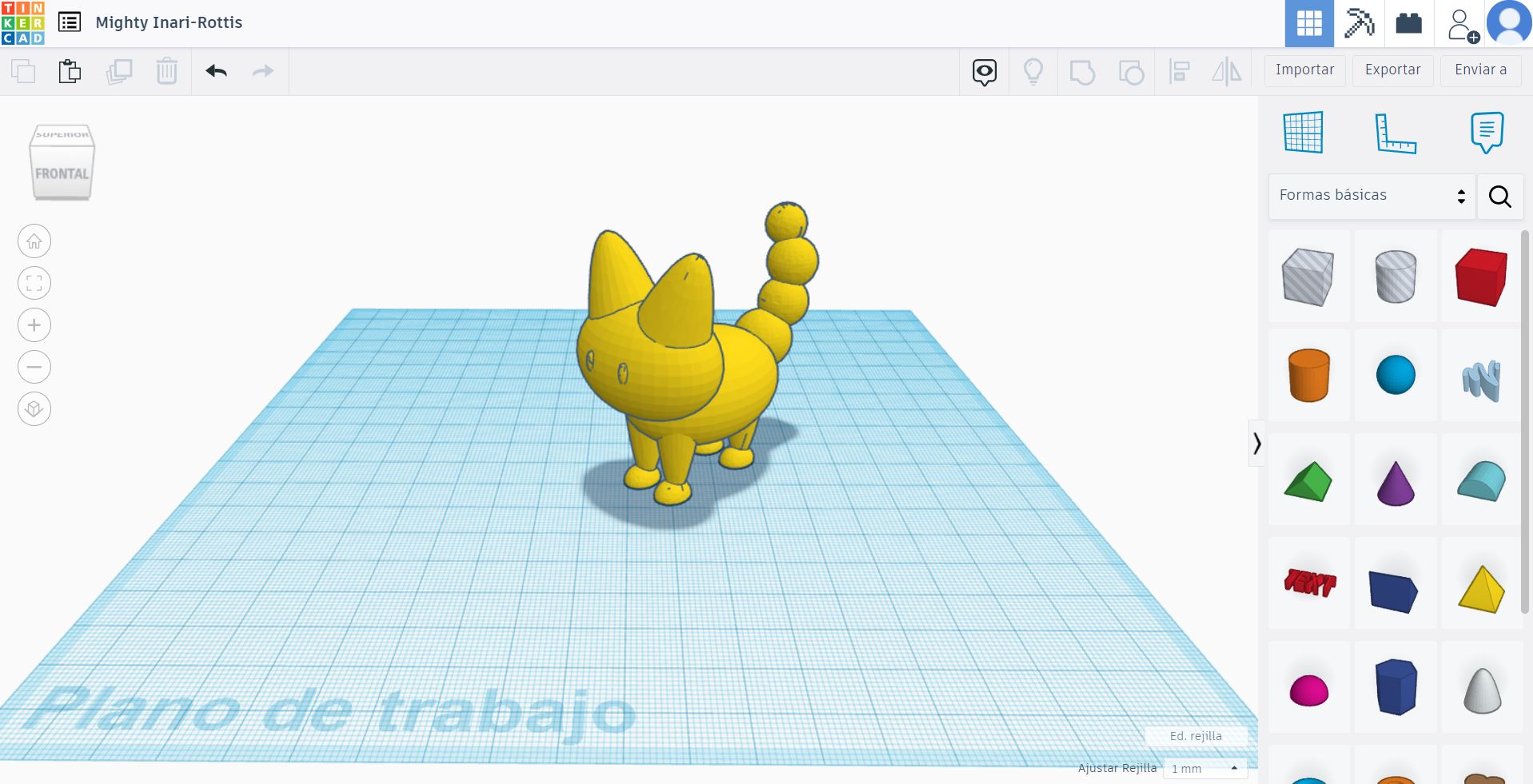Select the Workplane tool icon
1533x784 pixels.
(1303, 133)
